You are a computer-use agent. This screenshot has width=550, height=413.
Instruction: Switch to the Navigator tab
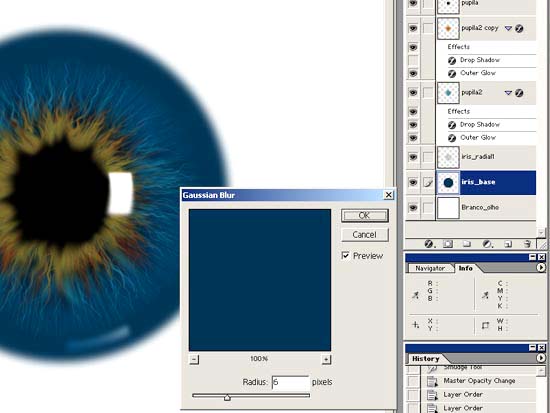point(430,268)
